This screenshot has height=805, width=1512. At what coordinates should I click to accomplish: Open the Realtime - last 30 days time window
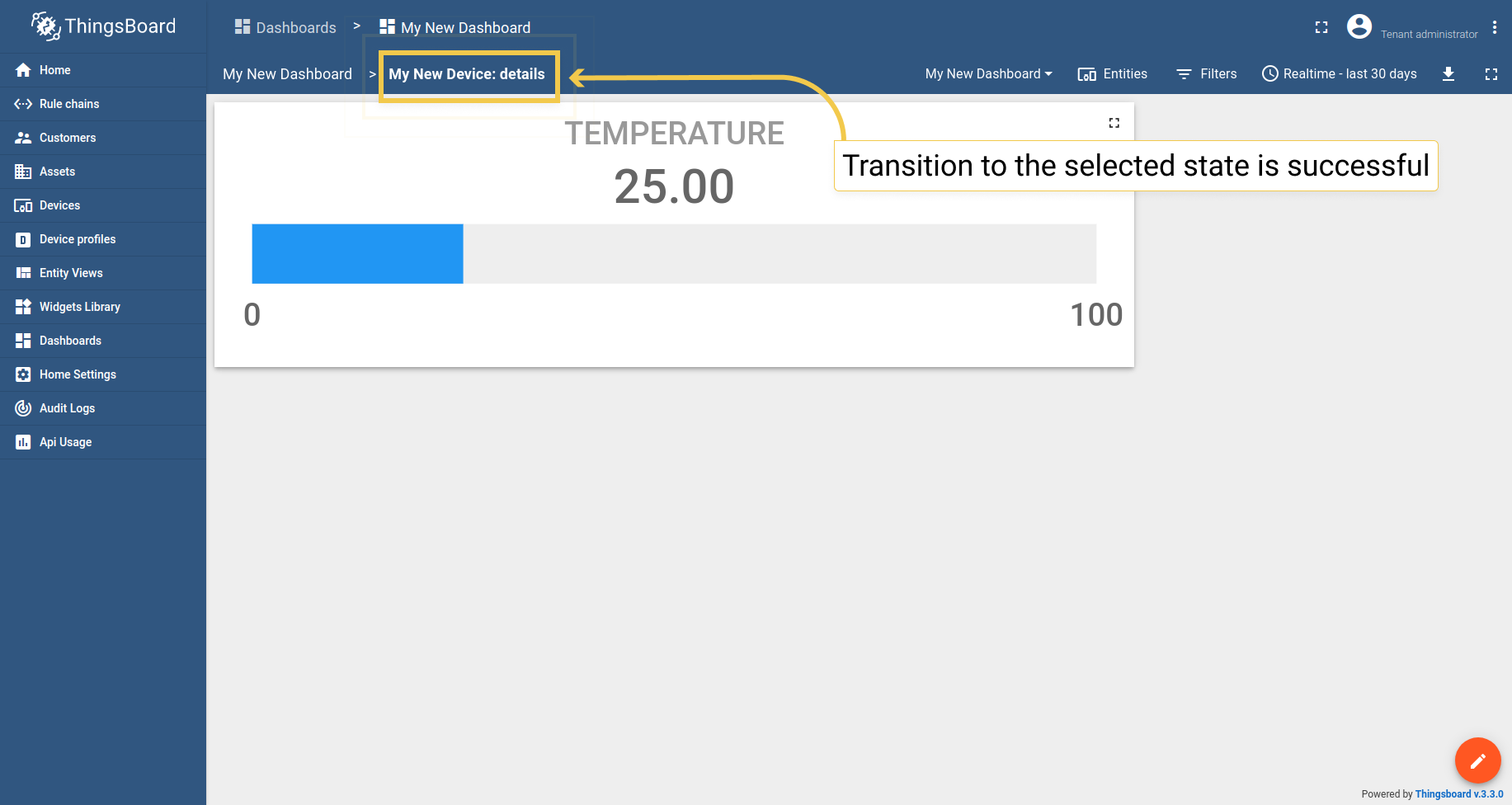coord(1340,74)
